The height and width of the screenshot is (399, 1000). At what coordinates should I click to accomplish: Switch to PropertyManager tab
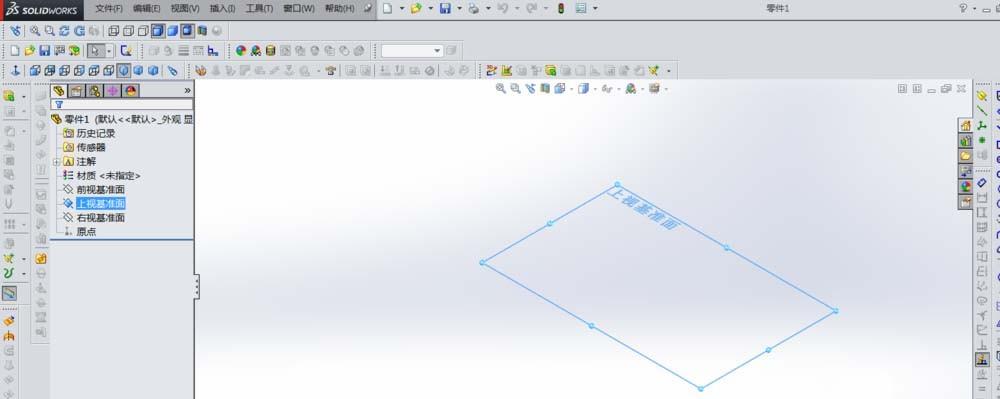pos(77,91)
